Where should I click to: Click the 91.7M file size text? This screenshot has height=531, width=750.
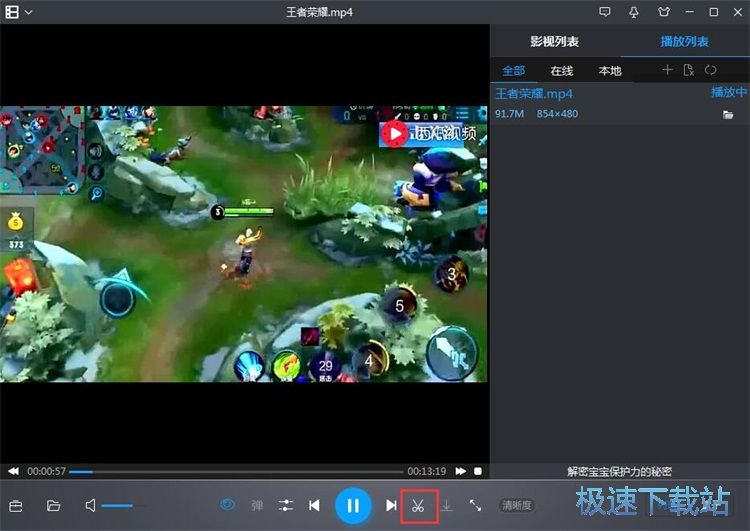click(509, 114)
